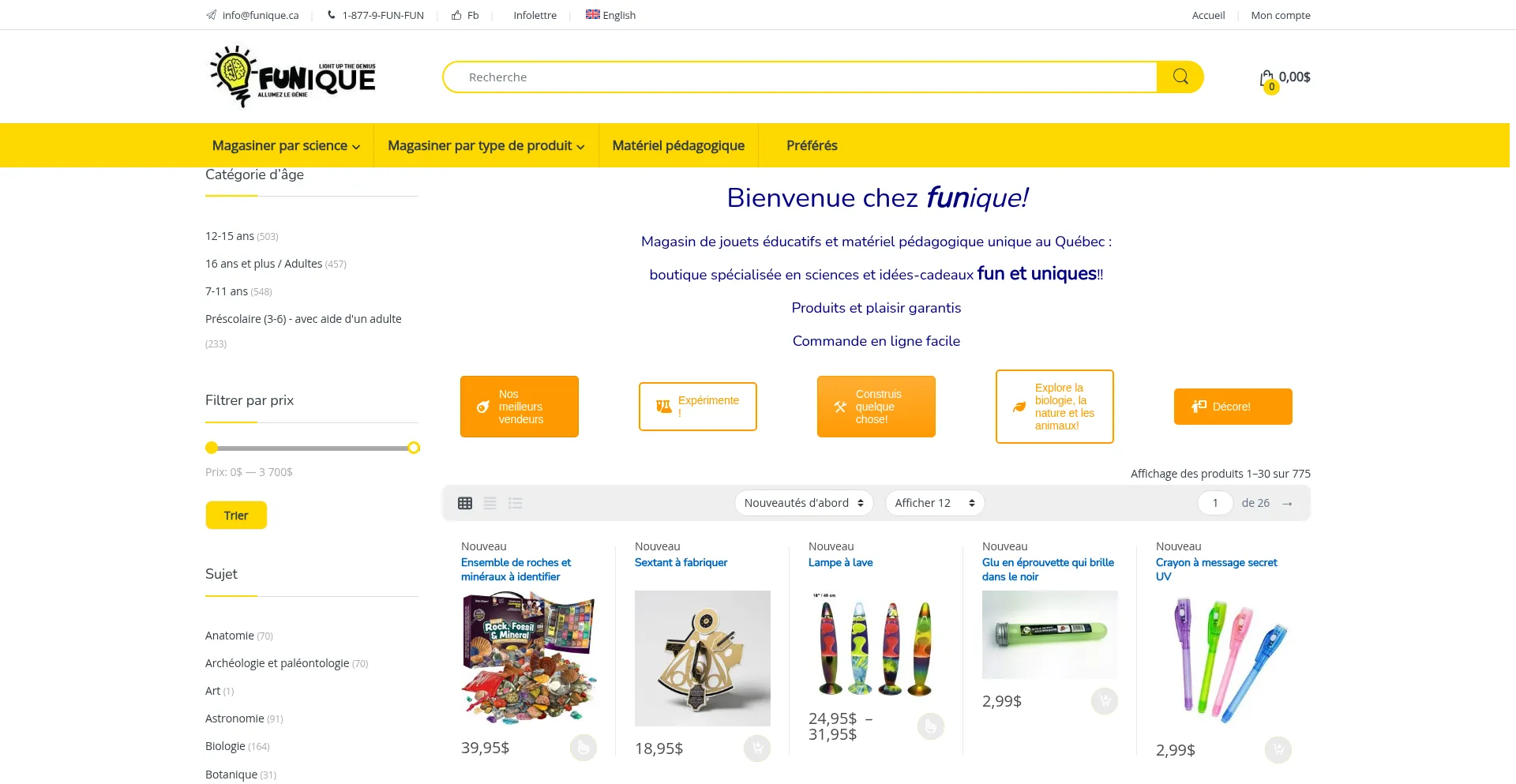Image resolution: width=1516 pixels, height=784 pixels.
Task: Switch to grid view layout
Action: 465,503
